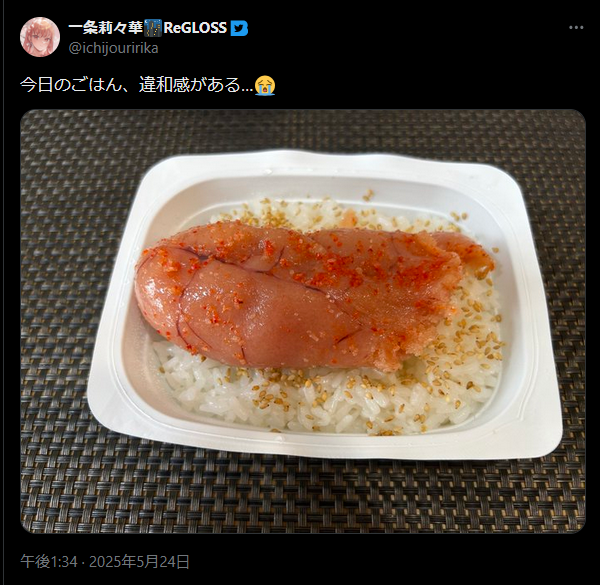The height and width of the screenshot is (585, 600).
Task: Open the @ichijouririka handle link
Action: click(113, 48)
